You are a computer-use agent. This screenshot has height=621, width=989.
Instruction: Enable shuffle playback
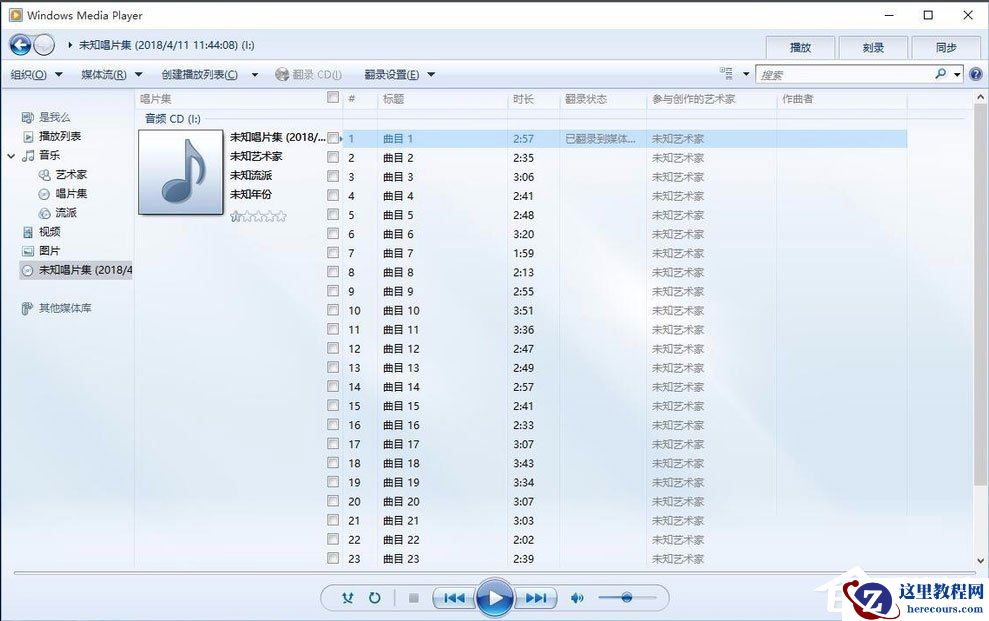[x=345, y=597]
